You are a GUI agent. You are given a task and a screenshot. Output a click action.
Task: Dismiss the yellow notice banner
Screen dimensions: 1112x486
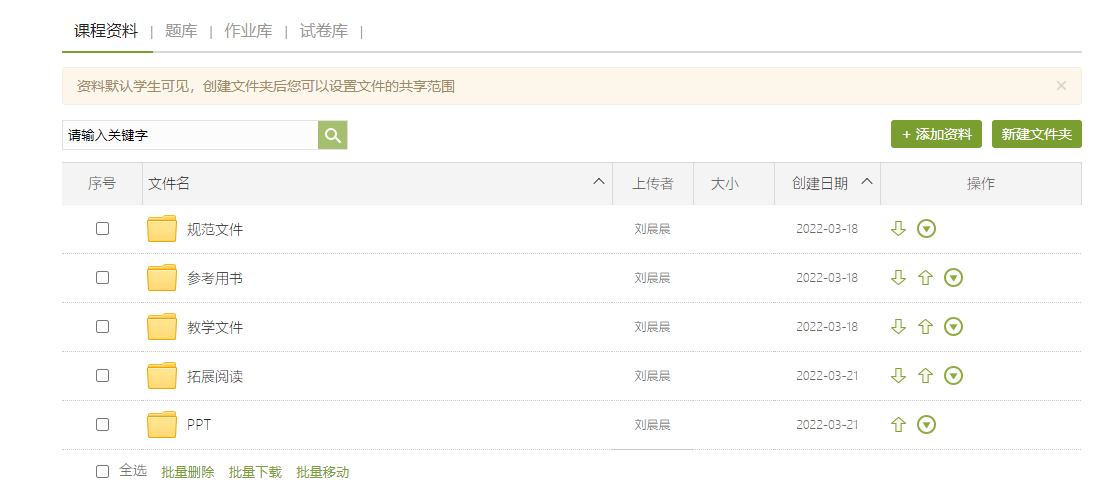click(1061, 86)
